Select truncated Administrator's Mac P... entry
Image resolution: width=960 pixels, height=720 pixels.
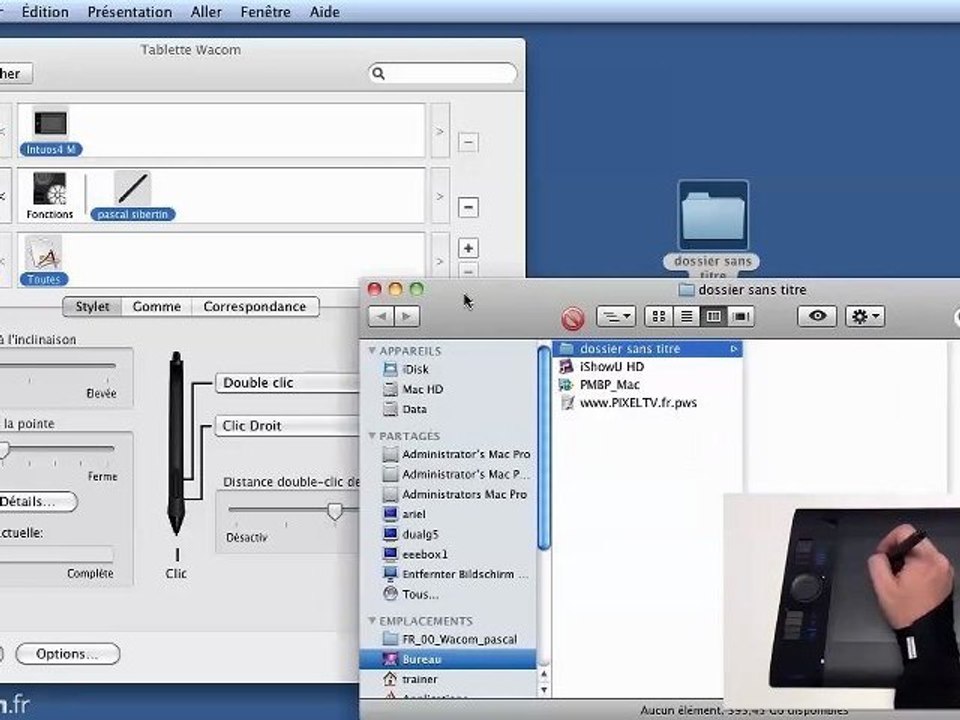coord(457,474)
